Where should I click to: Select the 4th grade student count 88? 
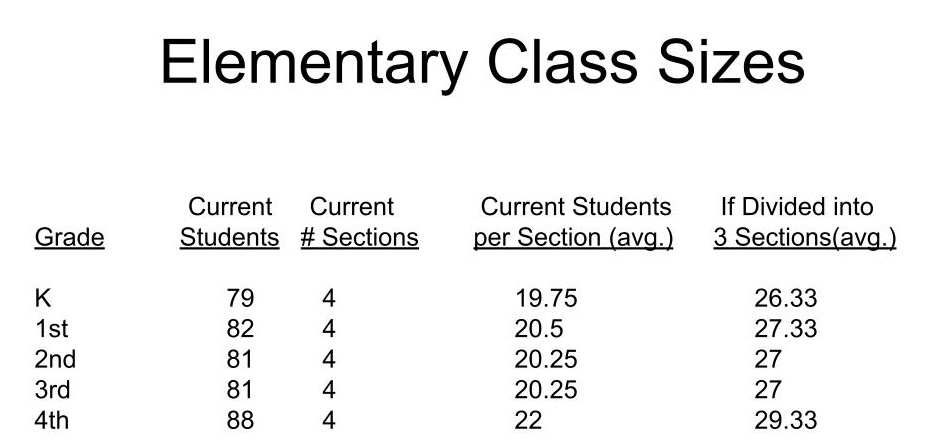point(240,421)
